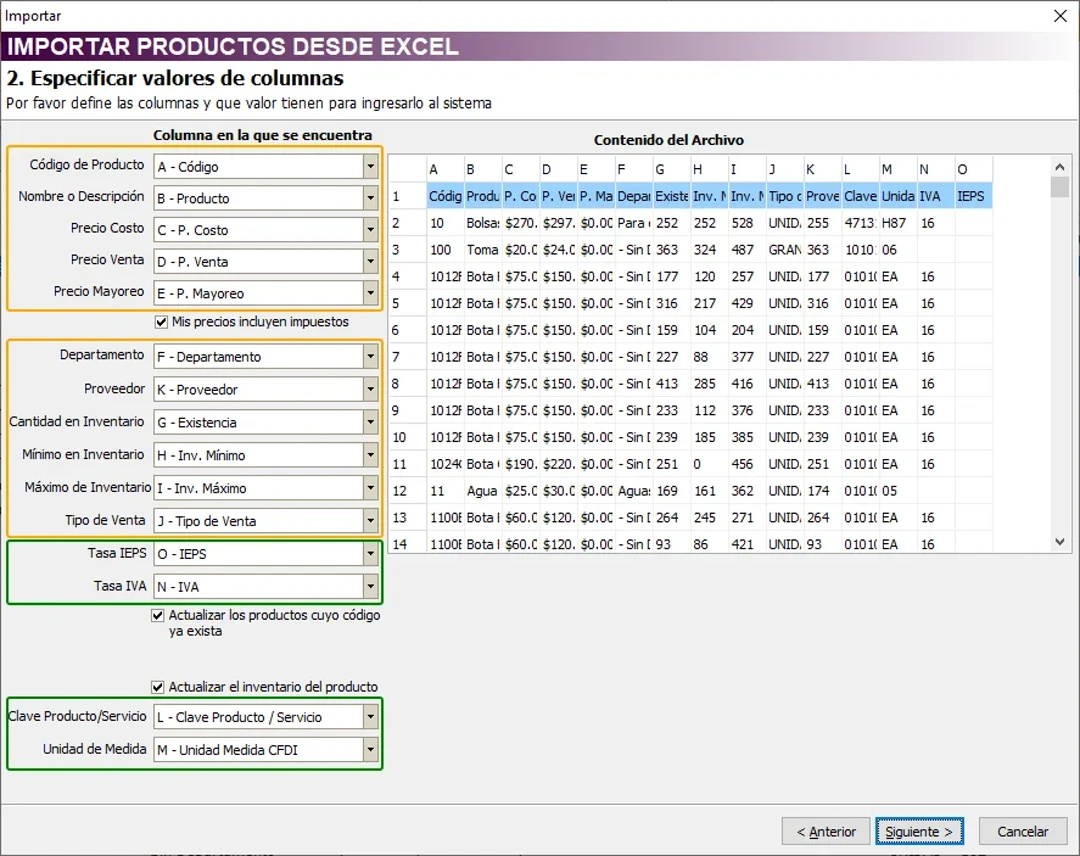Expand the Departamento dropdown list
This screenshot has width=1080, height=856.
[x=370, y=357]
